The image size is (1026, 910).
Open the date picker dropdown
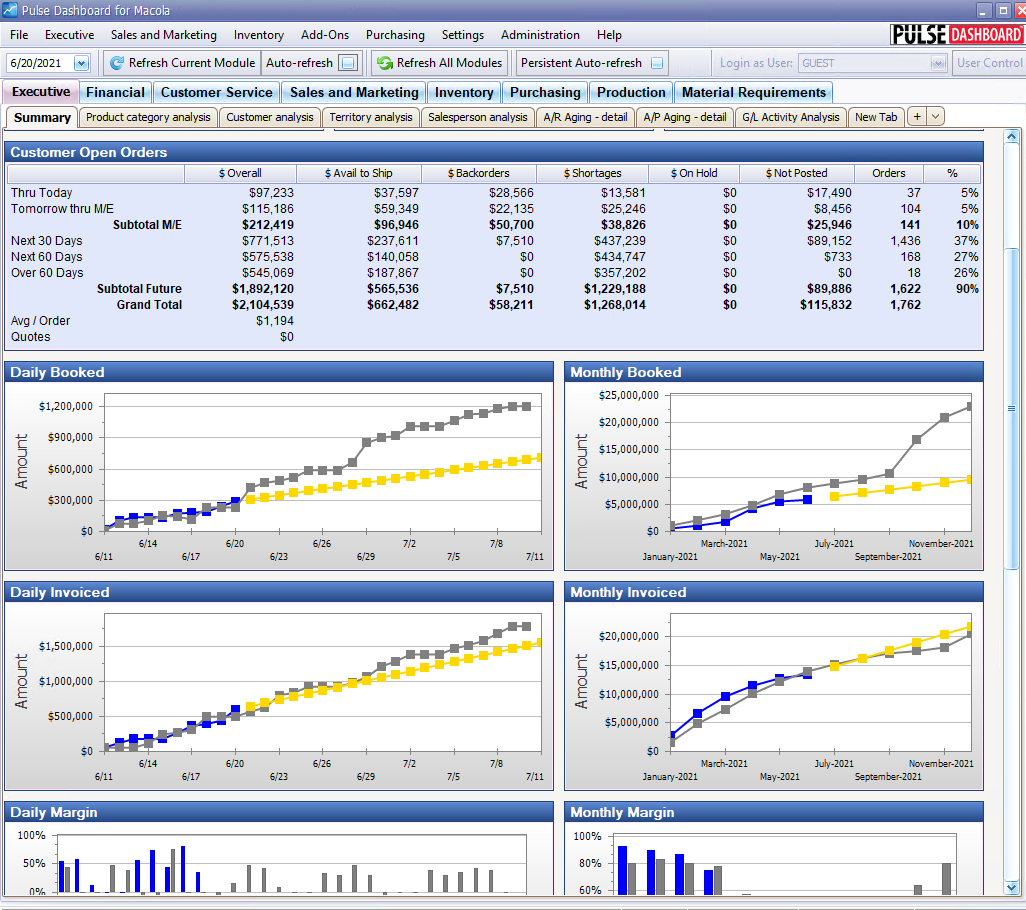(x=81, y=63)
